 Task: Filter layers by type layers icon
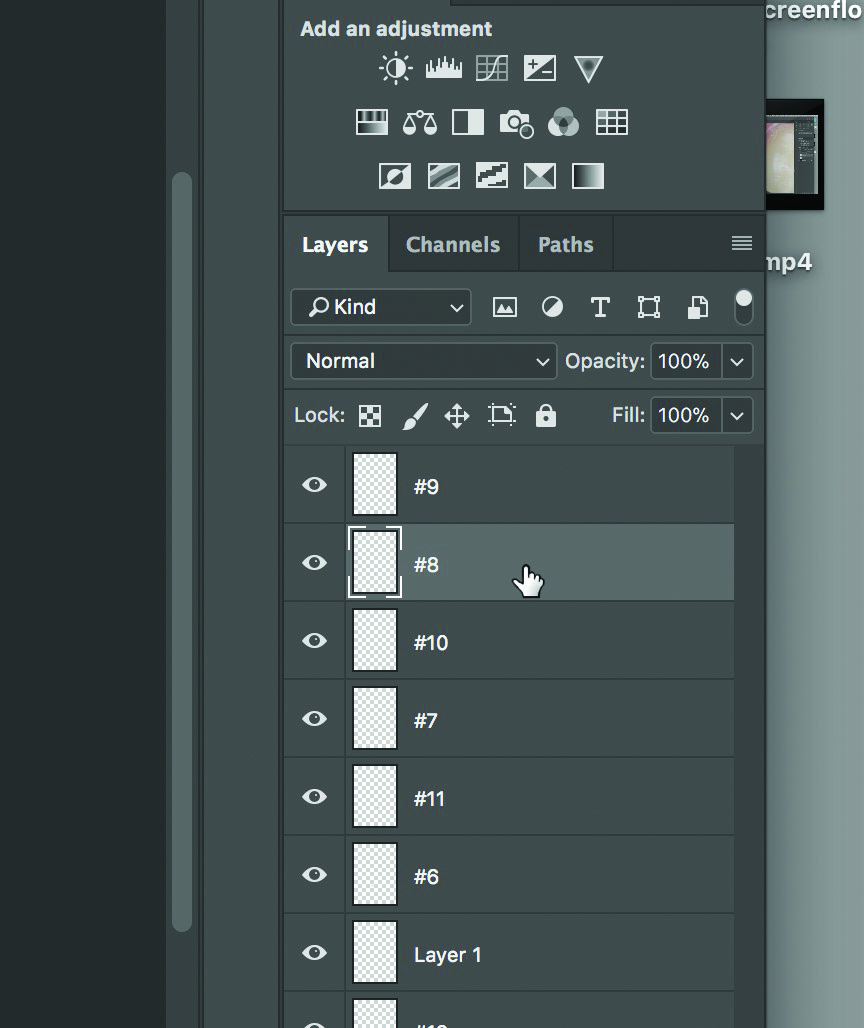(x=600, y=308)
